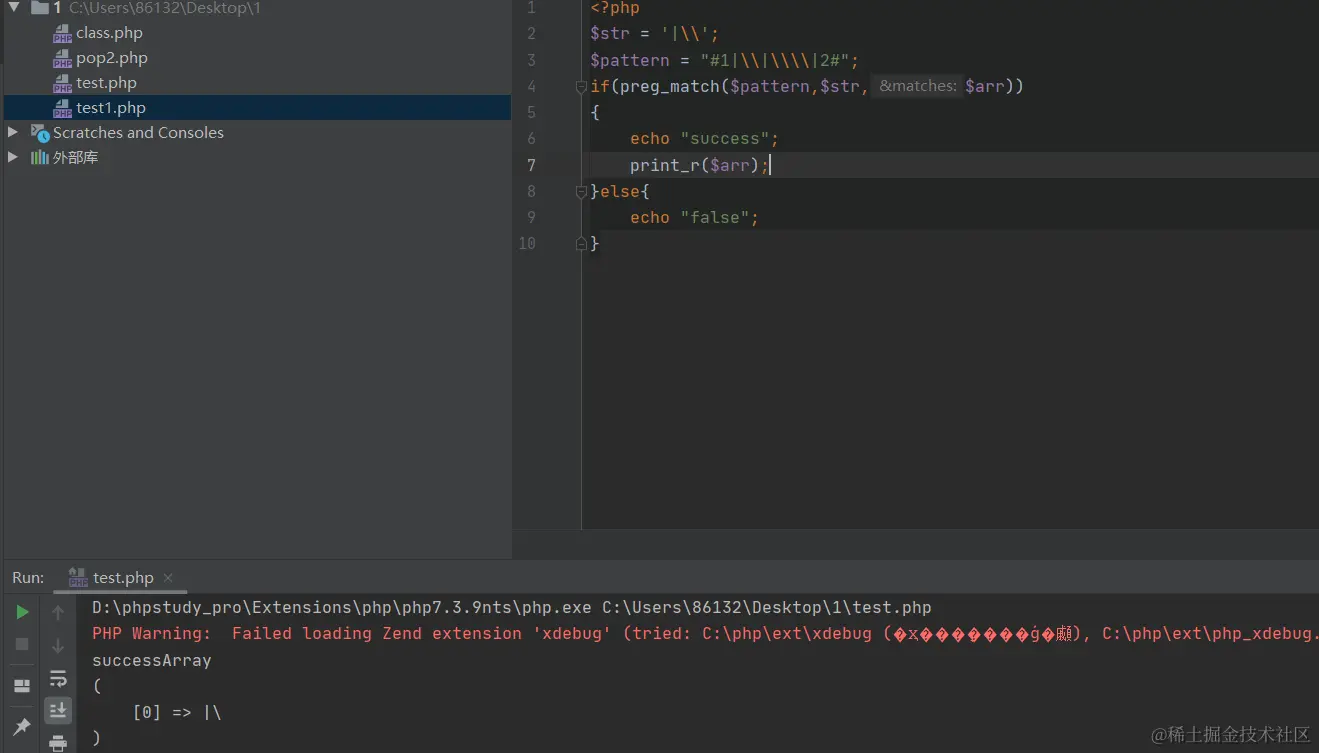Click the Down the stack trace arrow

tap(58, 645)
